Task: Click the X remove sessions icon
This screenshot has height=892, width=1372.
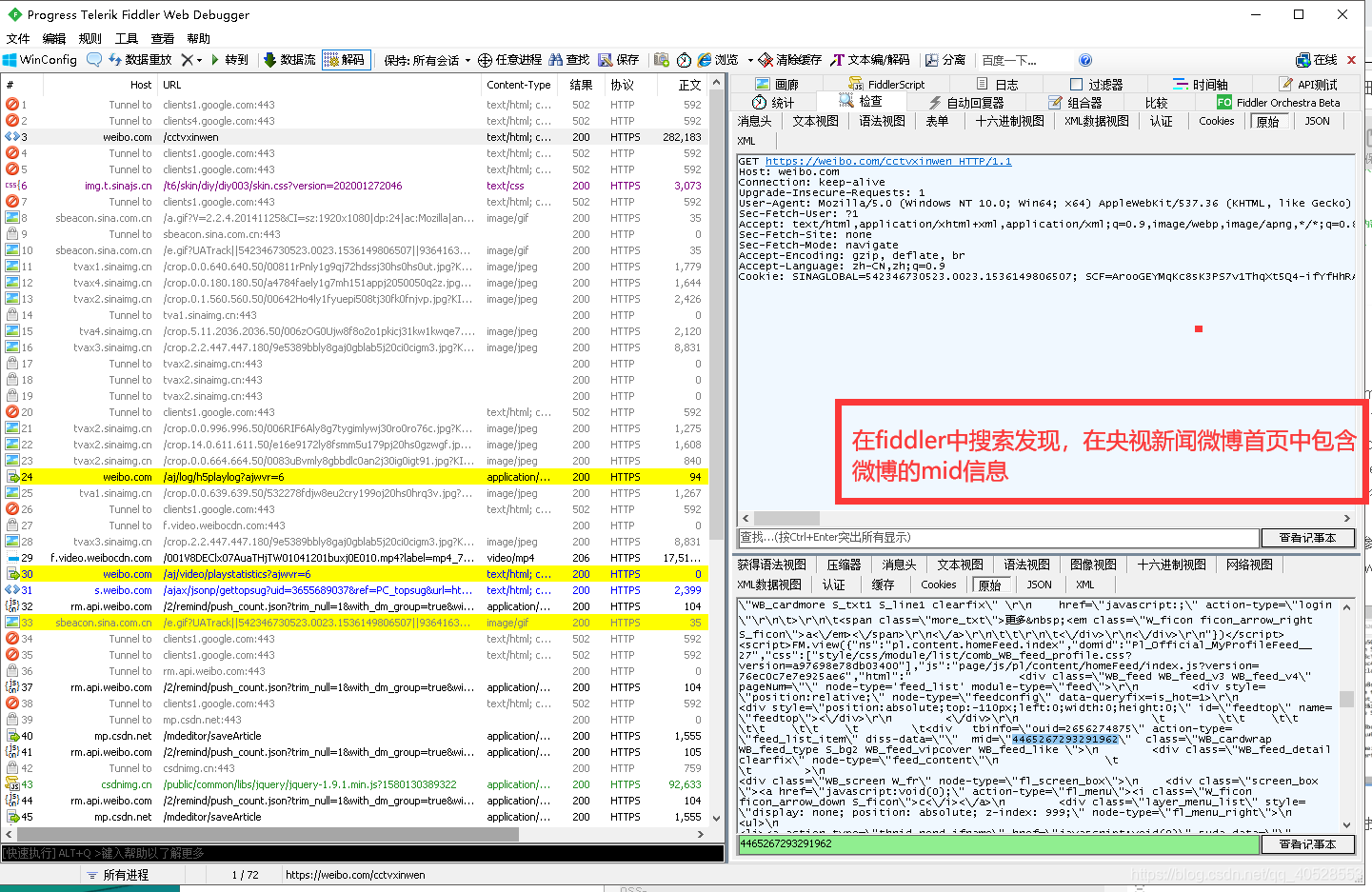Action: click(x=187, y=59)
